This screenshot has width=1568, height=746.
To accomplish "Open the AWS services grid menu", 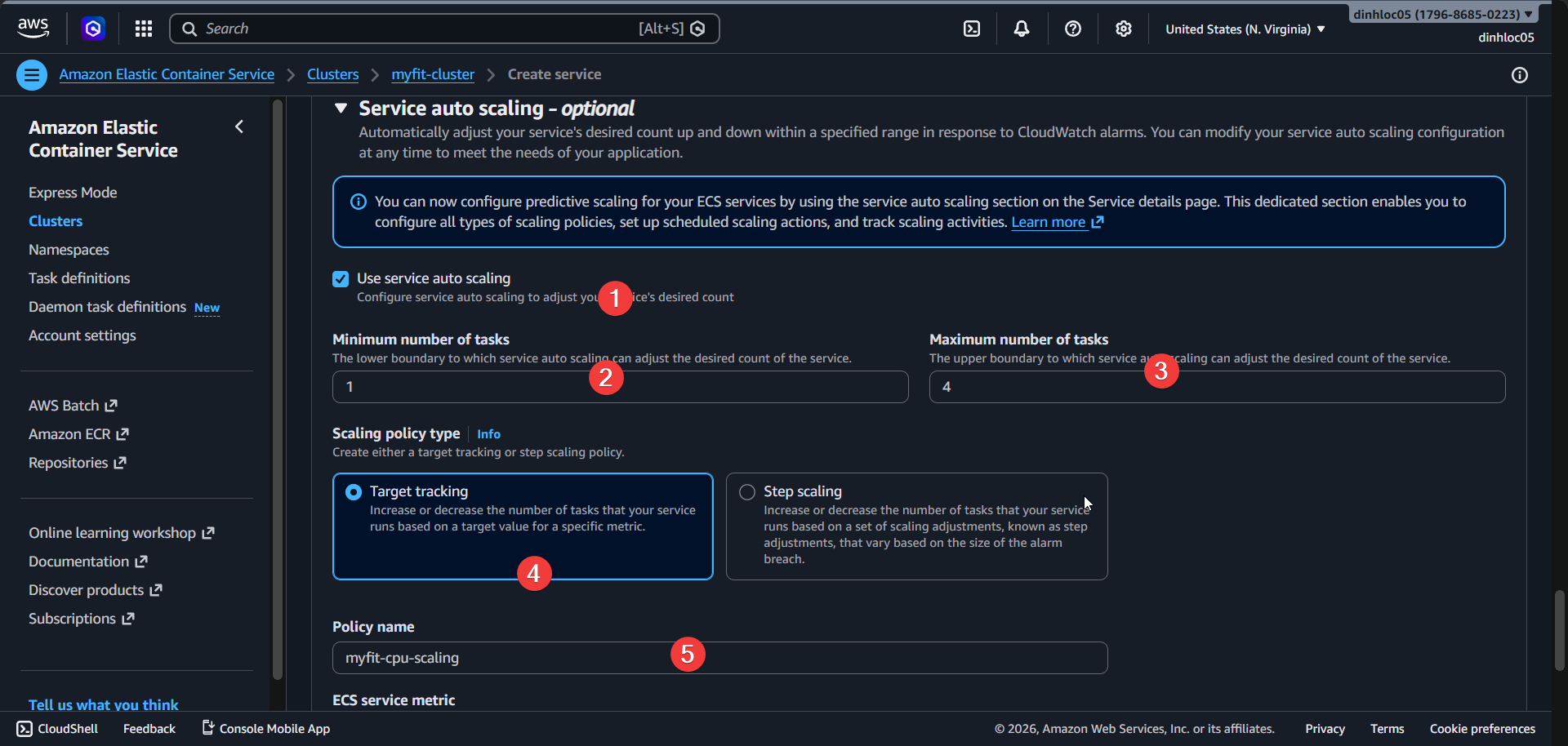I will pos(143,28).
